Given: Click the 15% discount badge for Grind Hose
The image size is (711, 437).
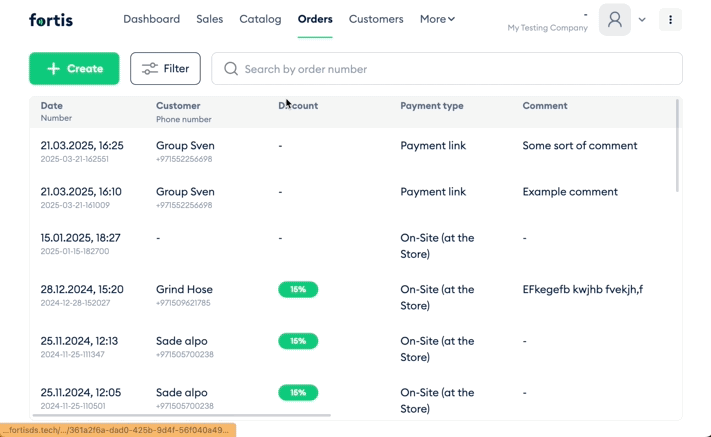Looking at the screenshot, I should click(x=298, y=289).
